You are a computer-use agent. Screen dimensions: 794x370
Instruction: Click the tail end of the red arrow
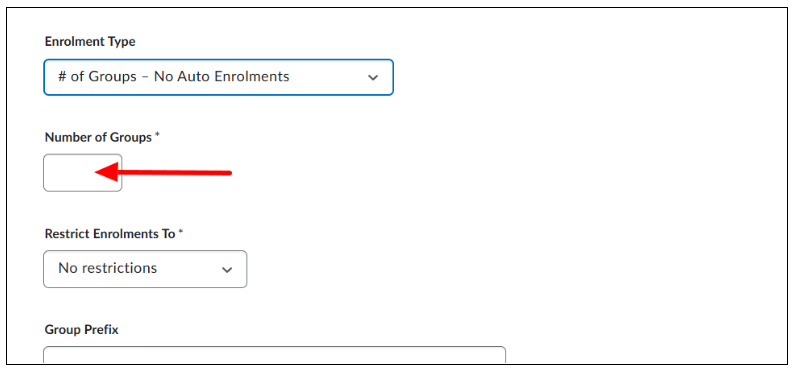click(x=228, y=173)
